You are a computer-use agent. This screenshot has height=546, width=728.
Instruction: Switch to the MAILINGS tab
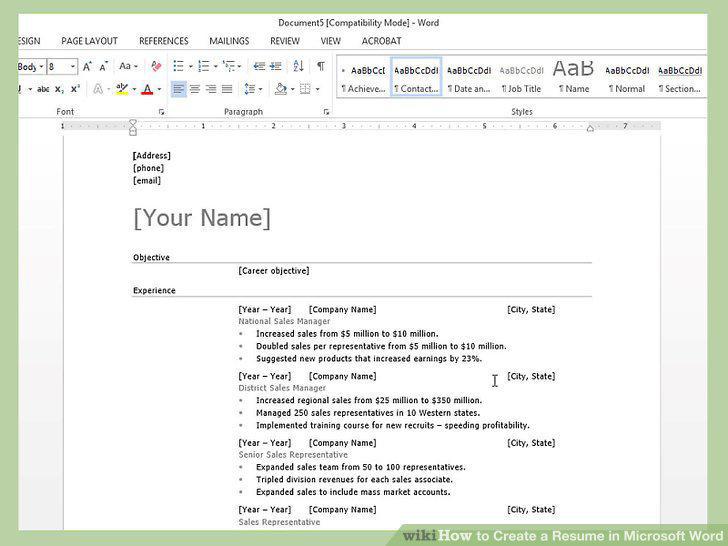coord(229,41)
